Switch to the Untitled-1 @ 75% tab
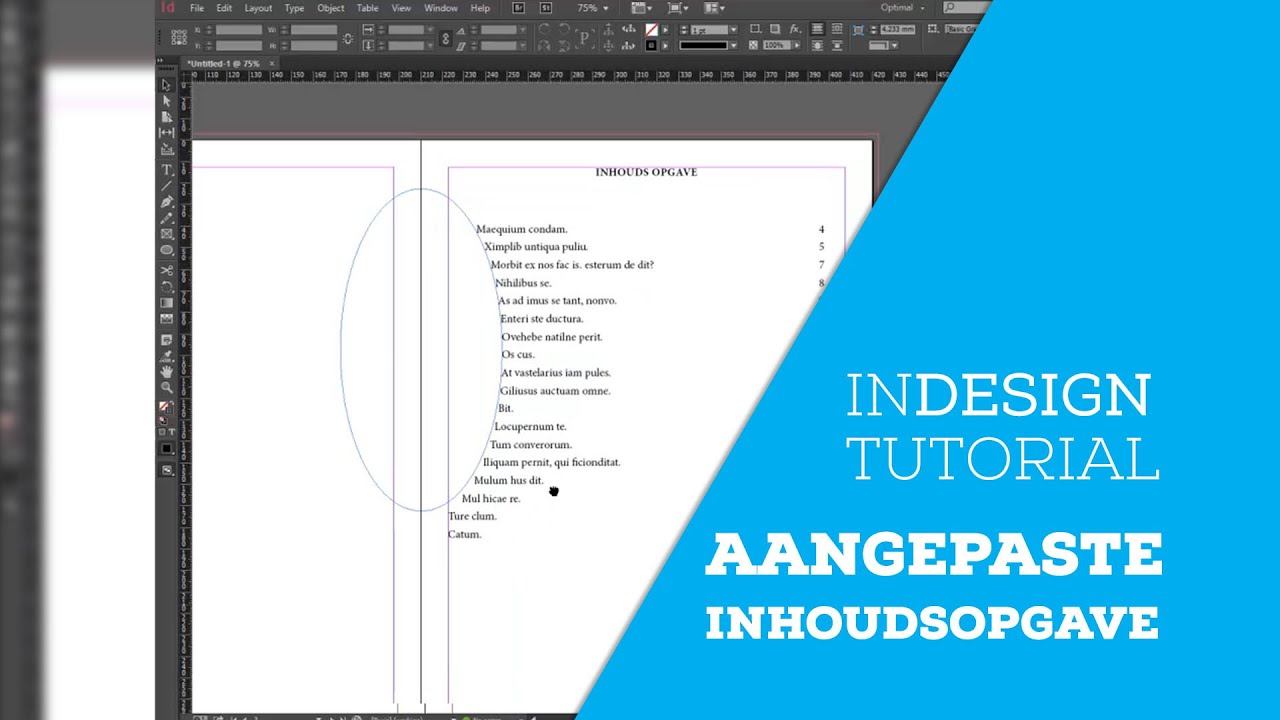 pos(223,64)
